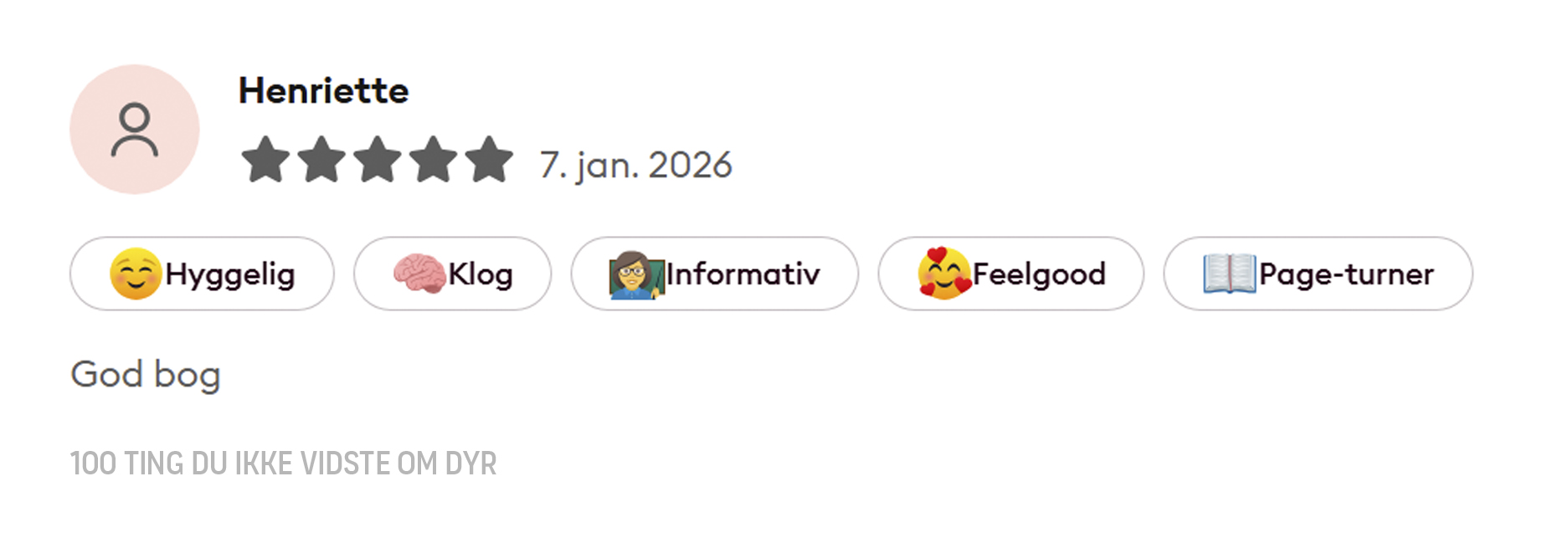Image resolution: width=1568 pixels, height=543 pixels.
Task: Select the Klog tag pill
Action: tap(452, 274)
